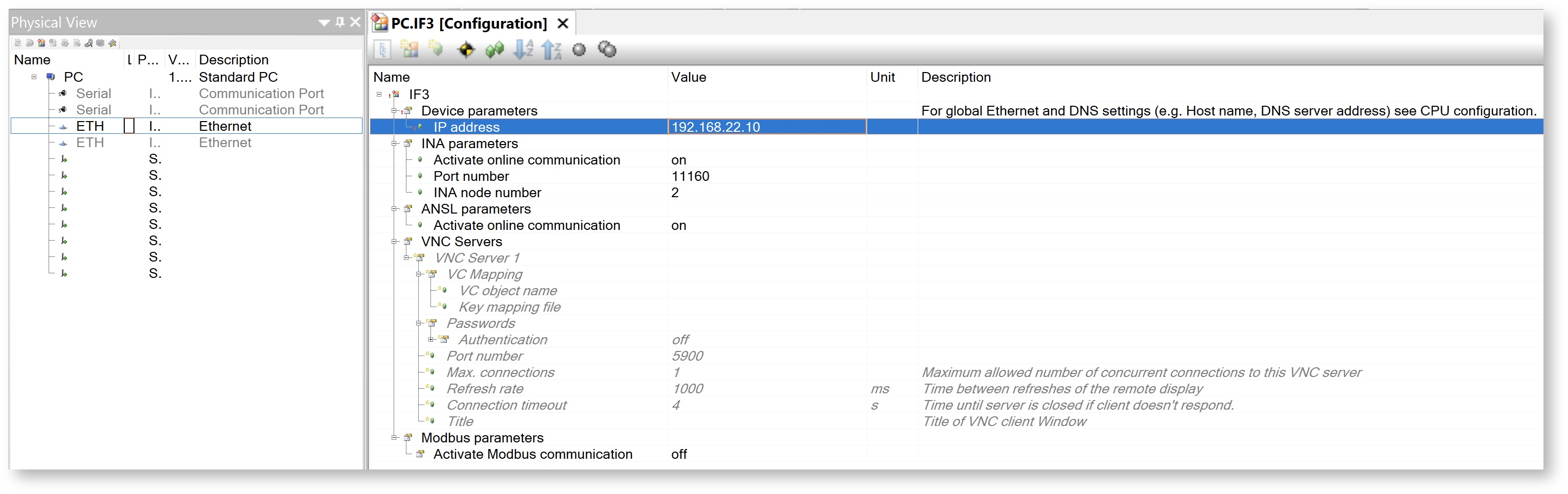The width and height of the screenshot is (1568, 494).
Task: Click the Value column header
Action: pyautogui.click(x=689, y=77)
